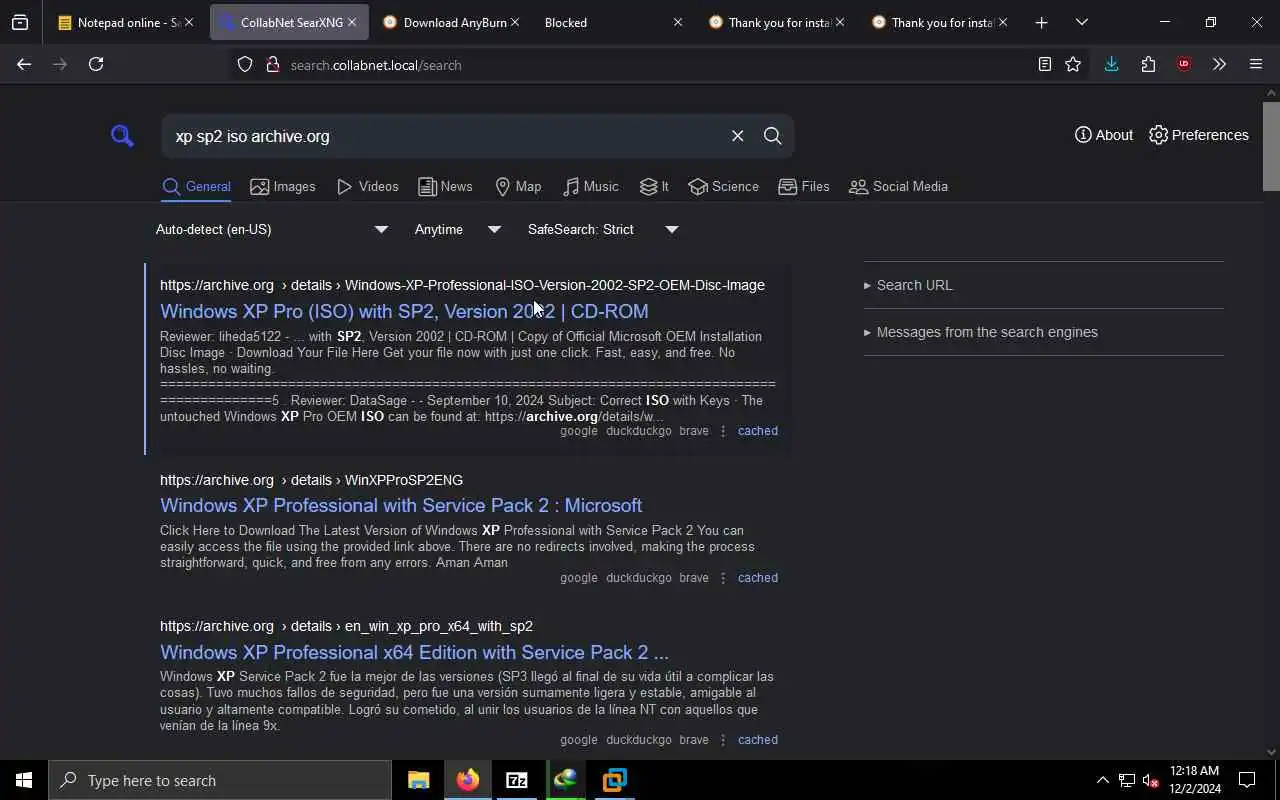
Task: Bookmark this page with the star icon
Action: pyautogui.click(x=1073, y=64)
